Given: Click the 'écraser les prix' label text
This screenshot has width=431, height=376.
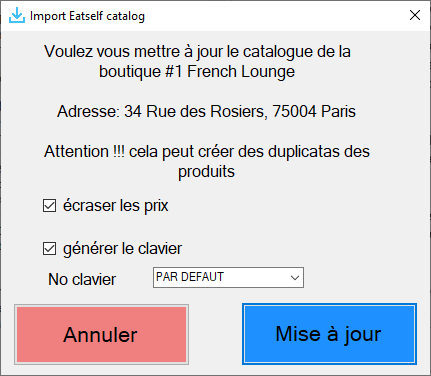Looking at the screenshot, I should [x=116, y=205].
